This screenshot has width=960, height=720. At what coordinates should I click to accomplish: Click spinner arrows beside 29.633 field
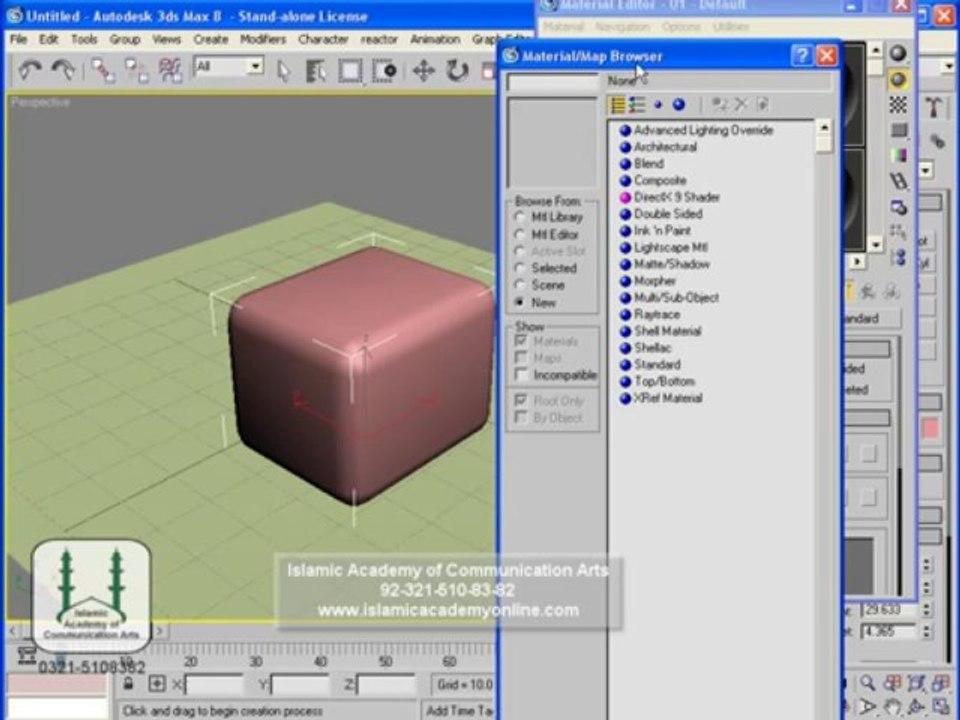tap(926, 610)
